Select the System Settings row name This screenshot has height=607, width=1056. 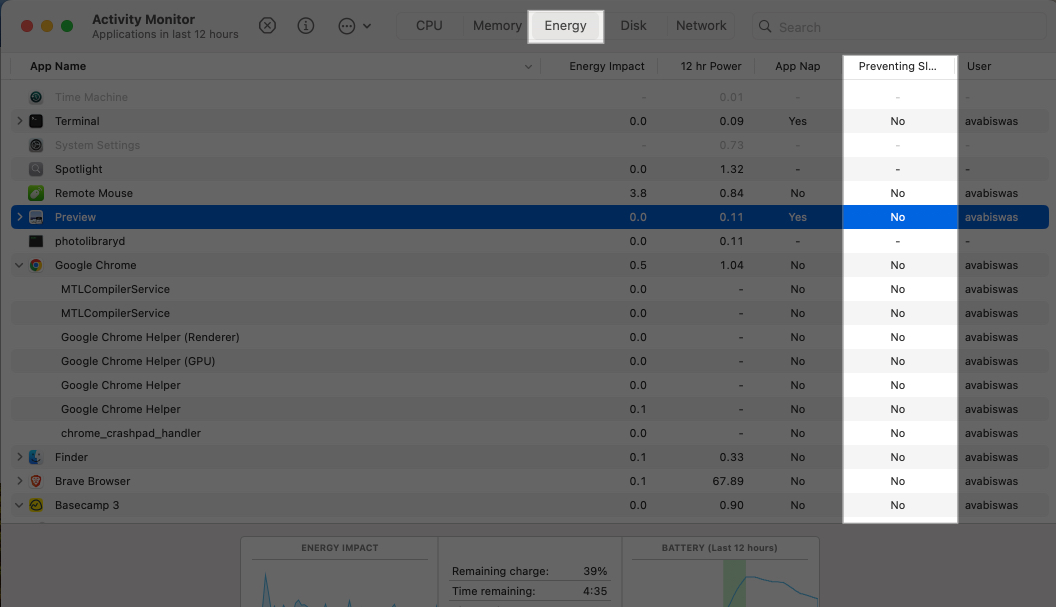click(97, 145)
